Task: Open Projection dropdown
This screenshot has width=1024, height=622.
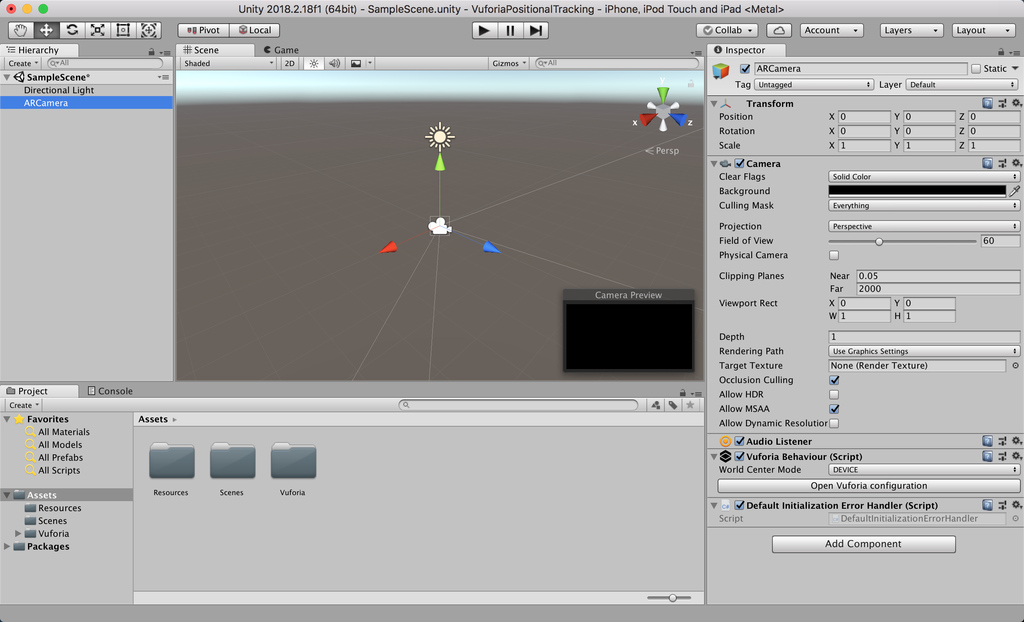Action: tap(923, 226)
